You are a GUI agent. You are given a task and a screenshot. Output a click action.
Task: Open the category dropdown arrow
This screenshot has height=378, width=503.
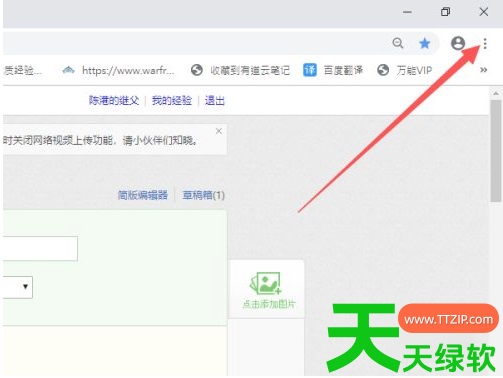click(x=25, y=286)
